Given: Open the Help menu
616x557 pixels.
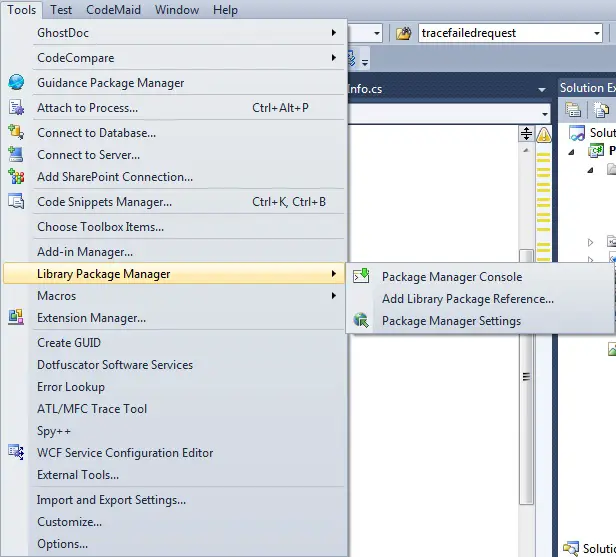Looking at the screenshot, I should (225, 10).
